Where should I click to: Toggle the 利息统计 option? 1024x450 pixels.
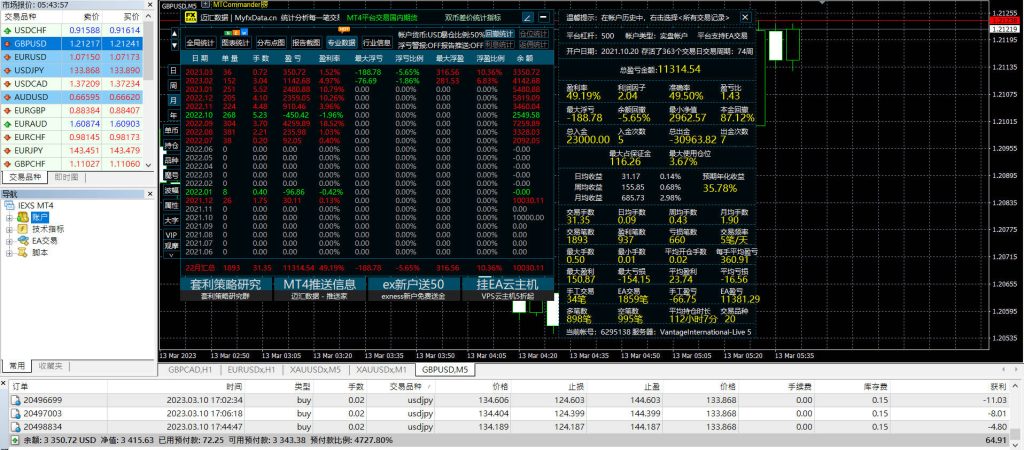pos(500,45)
